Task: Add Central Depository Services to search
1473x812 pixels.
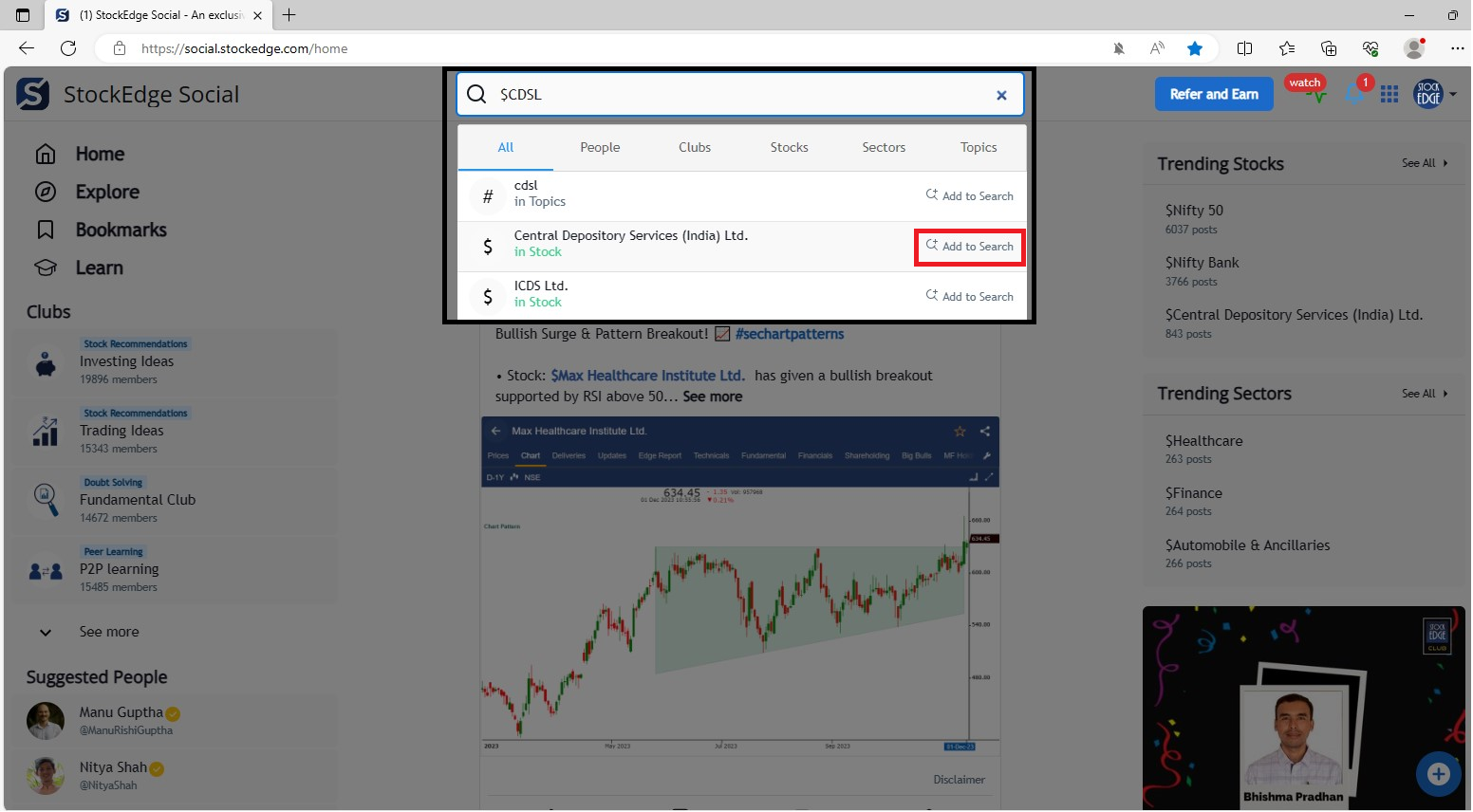Action: click(x=969, y=247)
